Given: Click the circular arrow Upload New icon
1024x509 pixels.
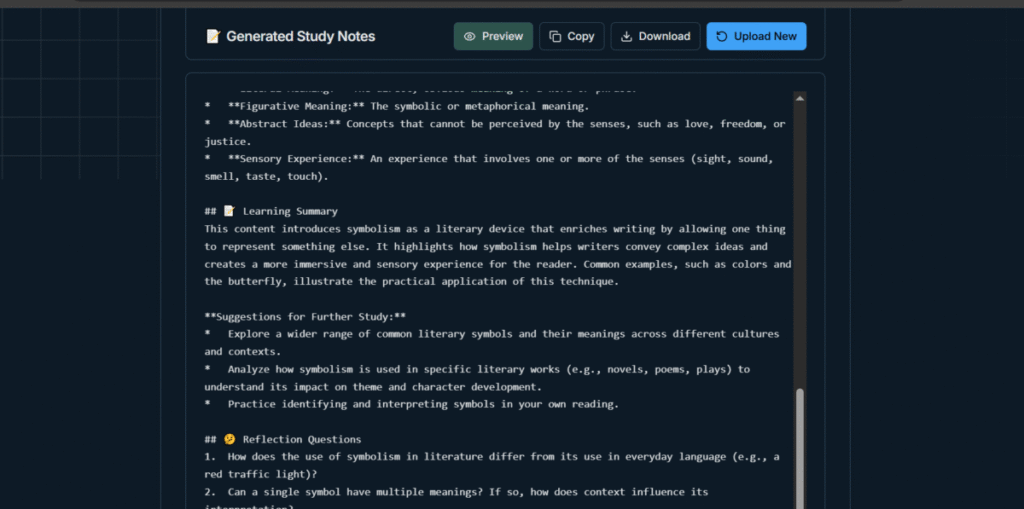Looking at the screenshot, I should pos(722,37).
